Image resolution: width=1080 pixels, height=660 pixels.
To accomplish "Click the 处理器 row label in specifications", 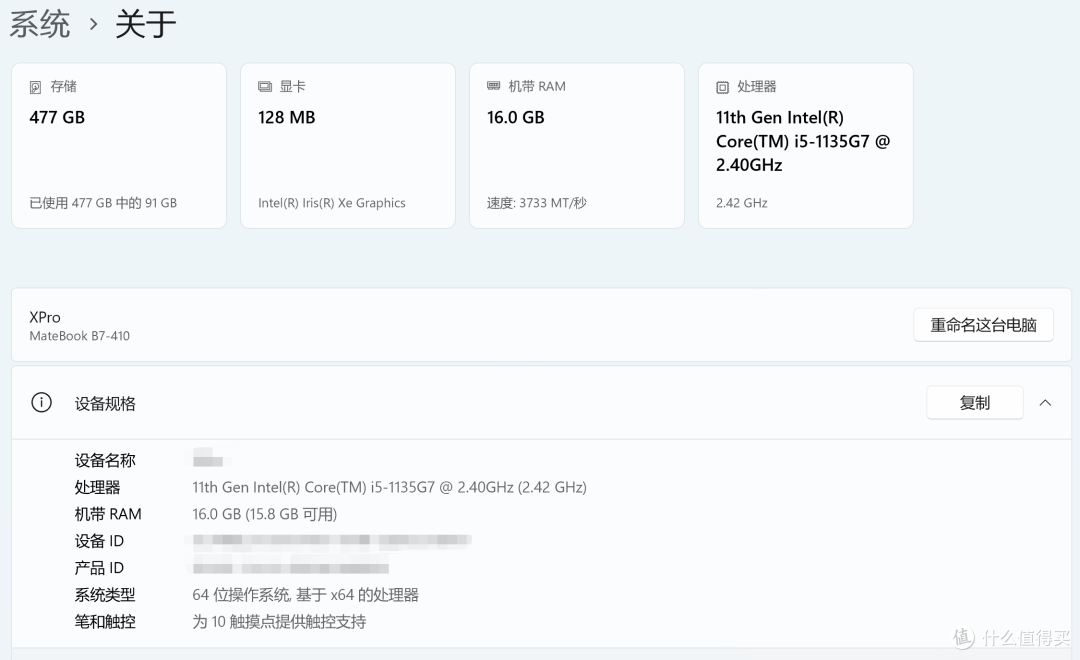I will tap(97, 487).
